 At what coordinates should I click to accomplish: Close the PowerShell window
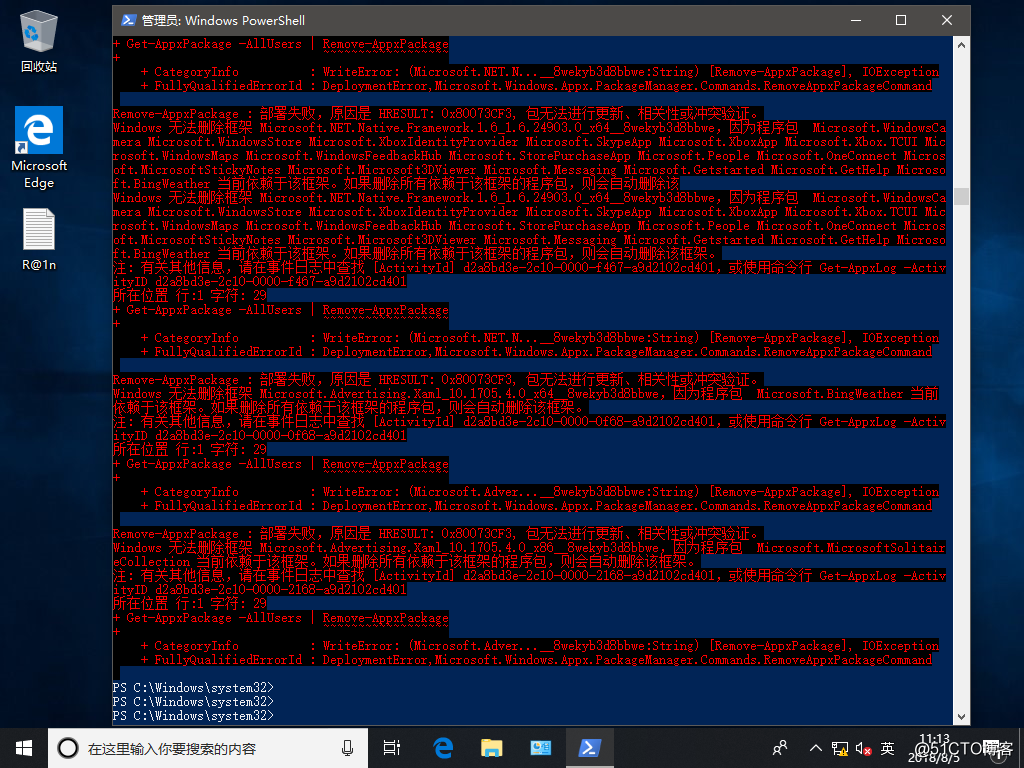pos(946,20)
